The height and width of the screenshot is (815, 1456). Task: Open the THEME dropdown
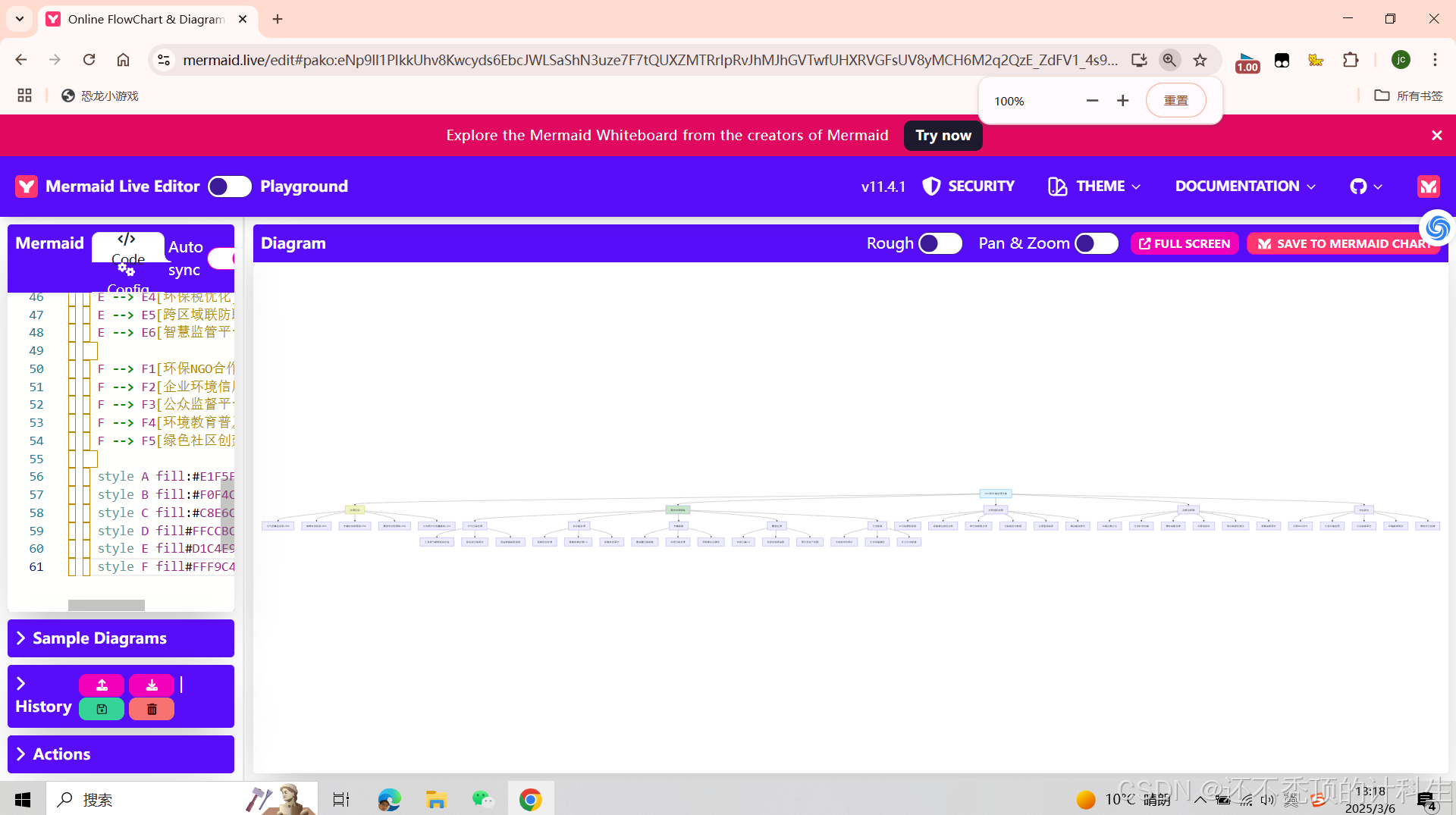tap(1094, 186)
